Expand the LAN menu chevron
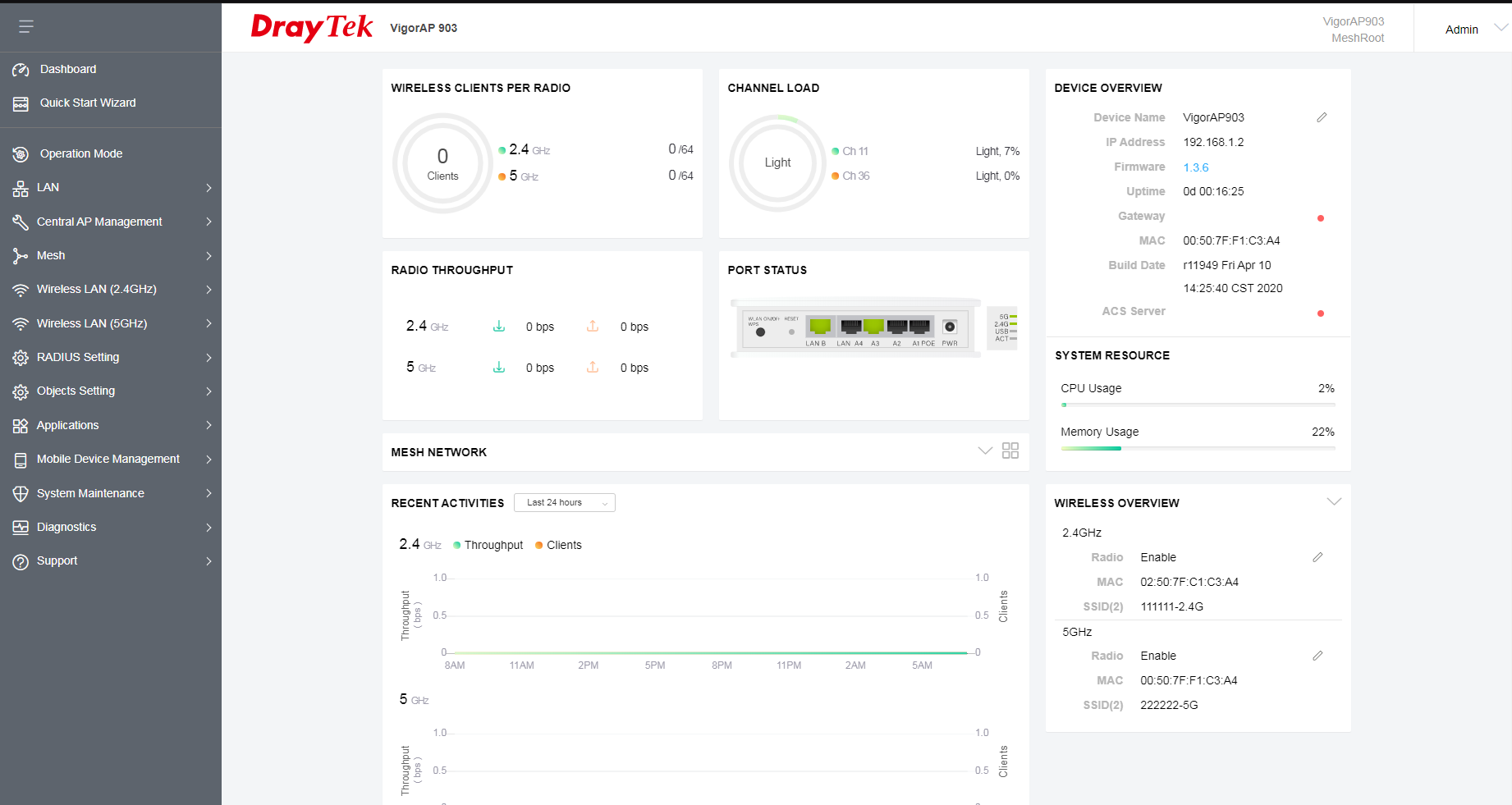This screenshot has height=805, width=1512. coord(208,188)
